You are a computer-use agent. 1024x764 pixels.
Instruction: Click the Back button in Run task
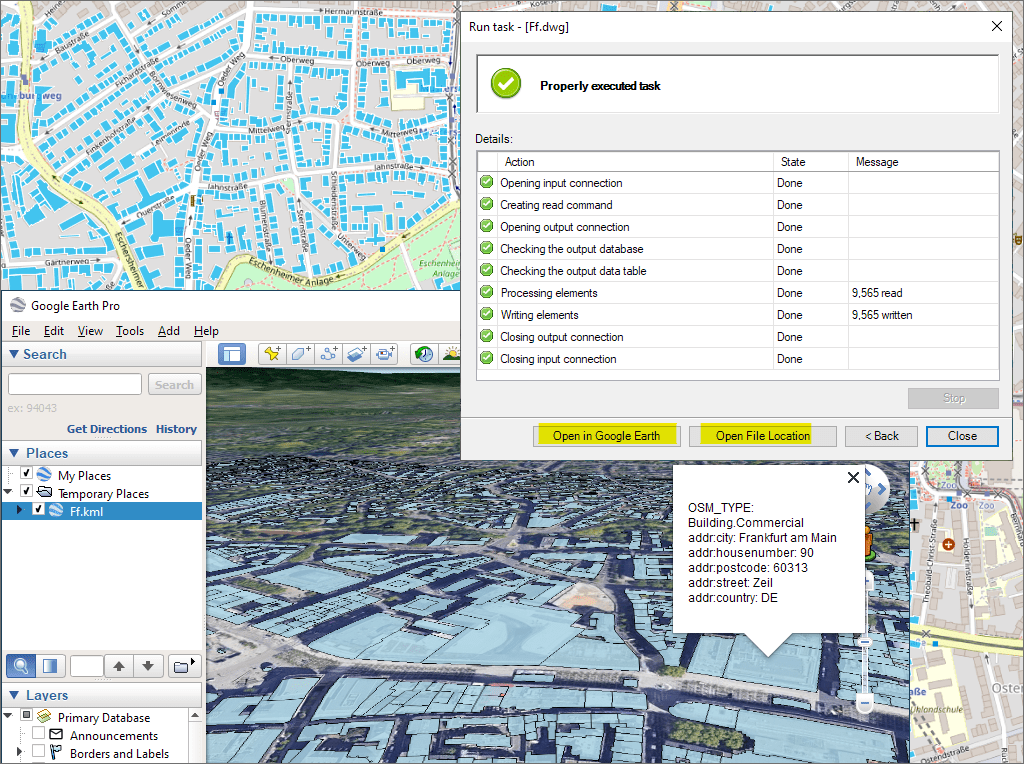[x=882, y=436]
